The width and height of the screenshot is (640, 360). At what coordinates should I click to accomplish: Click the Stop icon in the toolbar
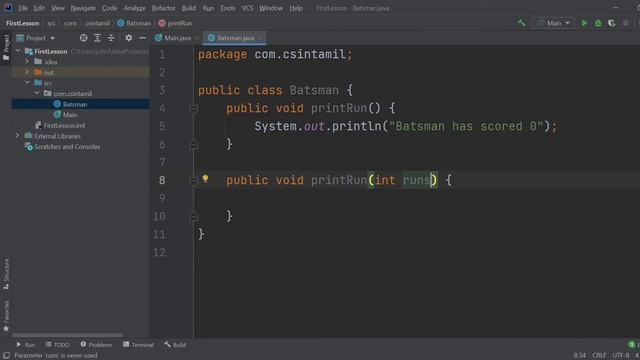point(625,23)
